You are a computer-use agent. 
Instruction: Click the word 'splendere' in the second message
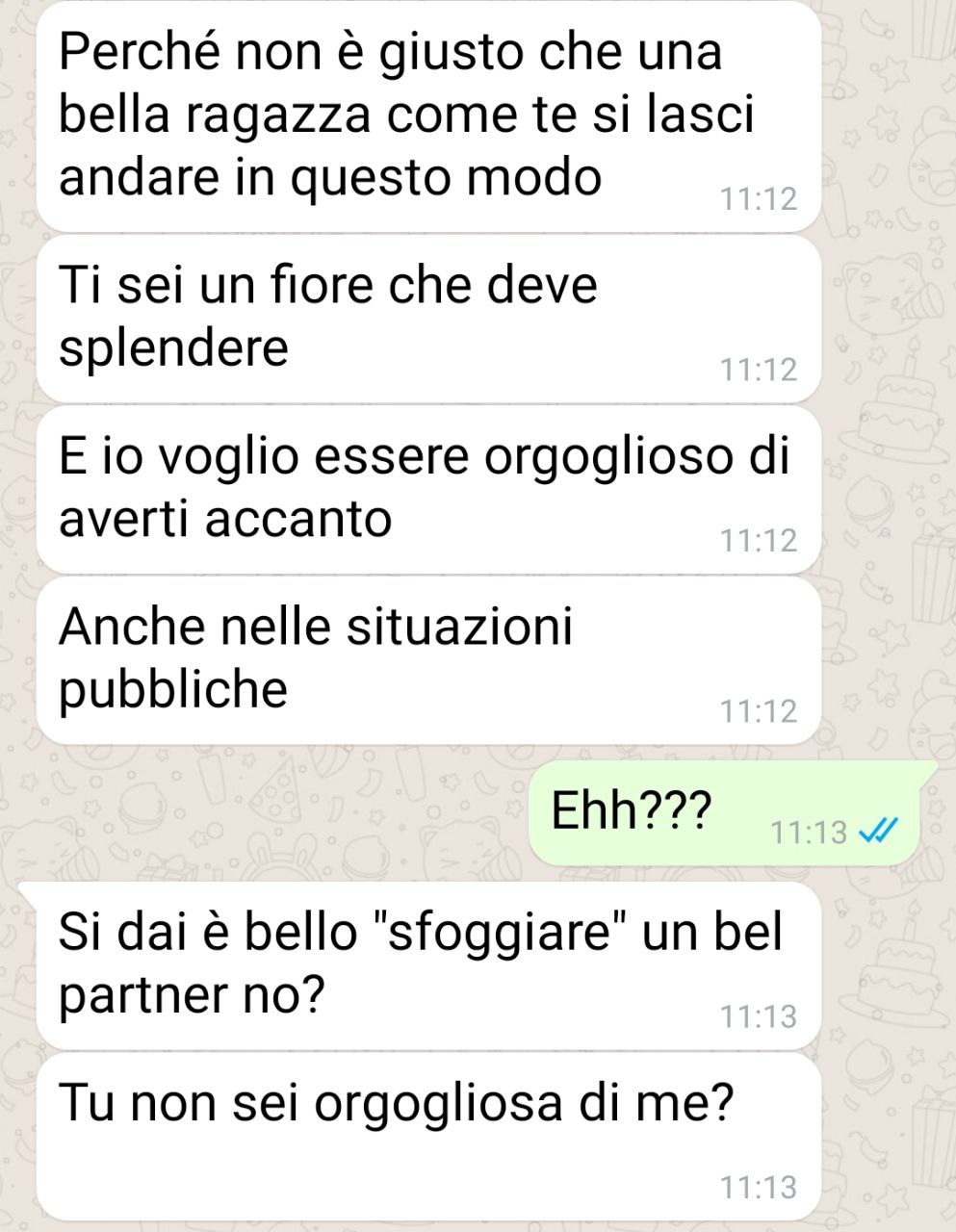(x=173, y=348)
